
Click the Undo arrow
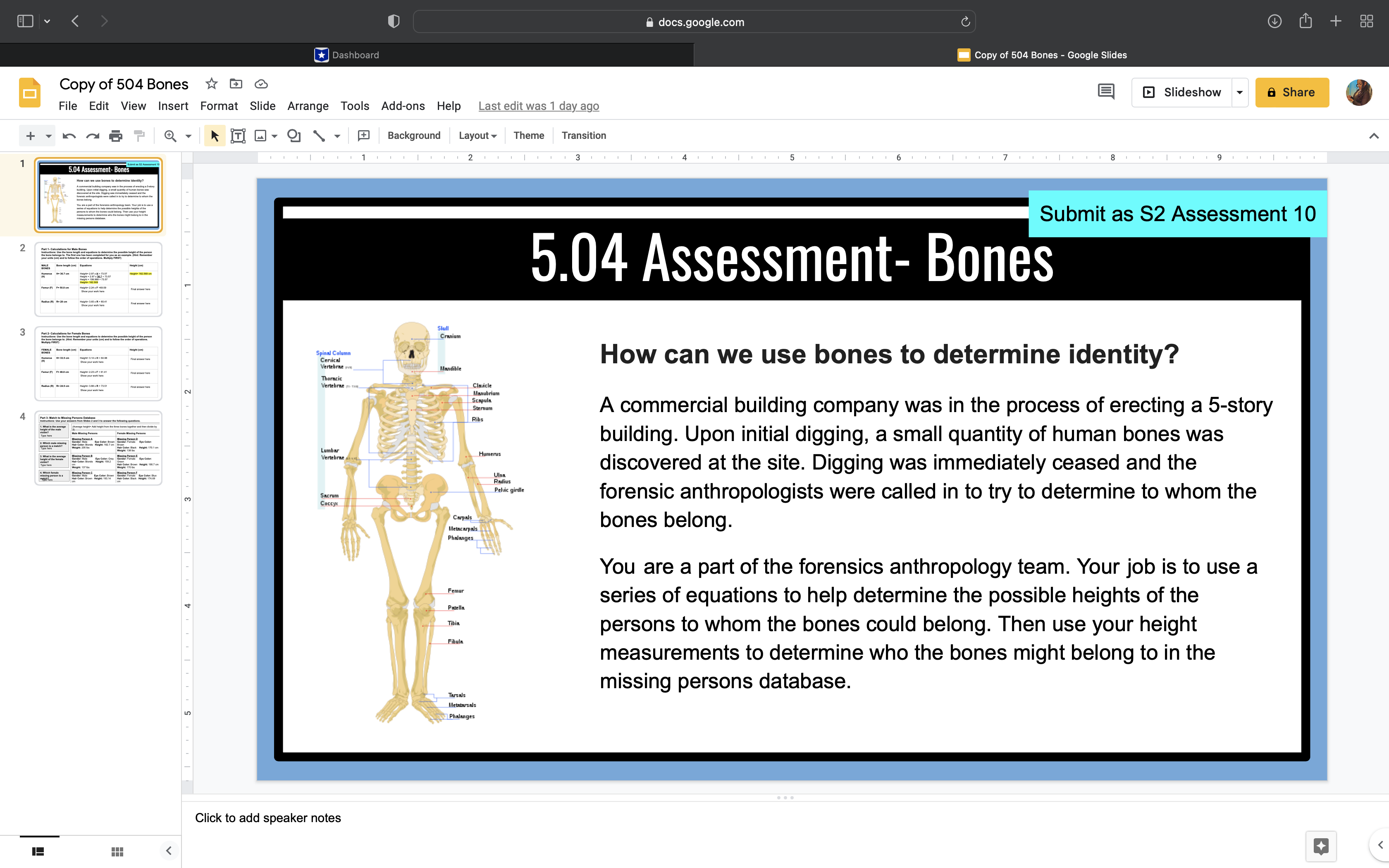coord(69,136)
